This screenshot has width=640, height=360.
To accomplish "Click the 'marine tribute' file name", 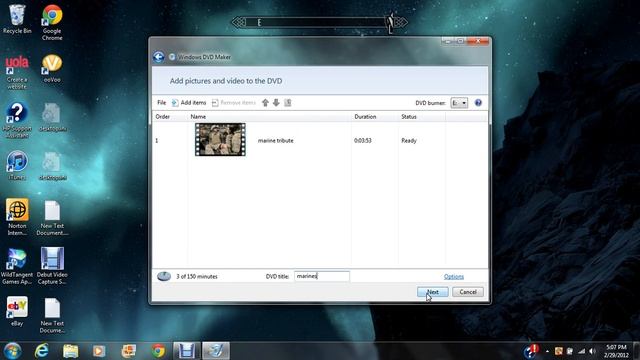I will pyautogui.click(x=276, y=140).
